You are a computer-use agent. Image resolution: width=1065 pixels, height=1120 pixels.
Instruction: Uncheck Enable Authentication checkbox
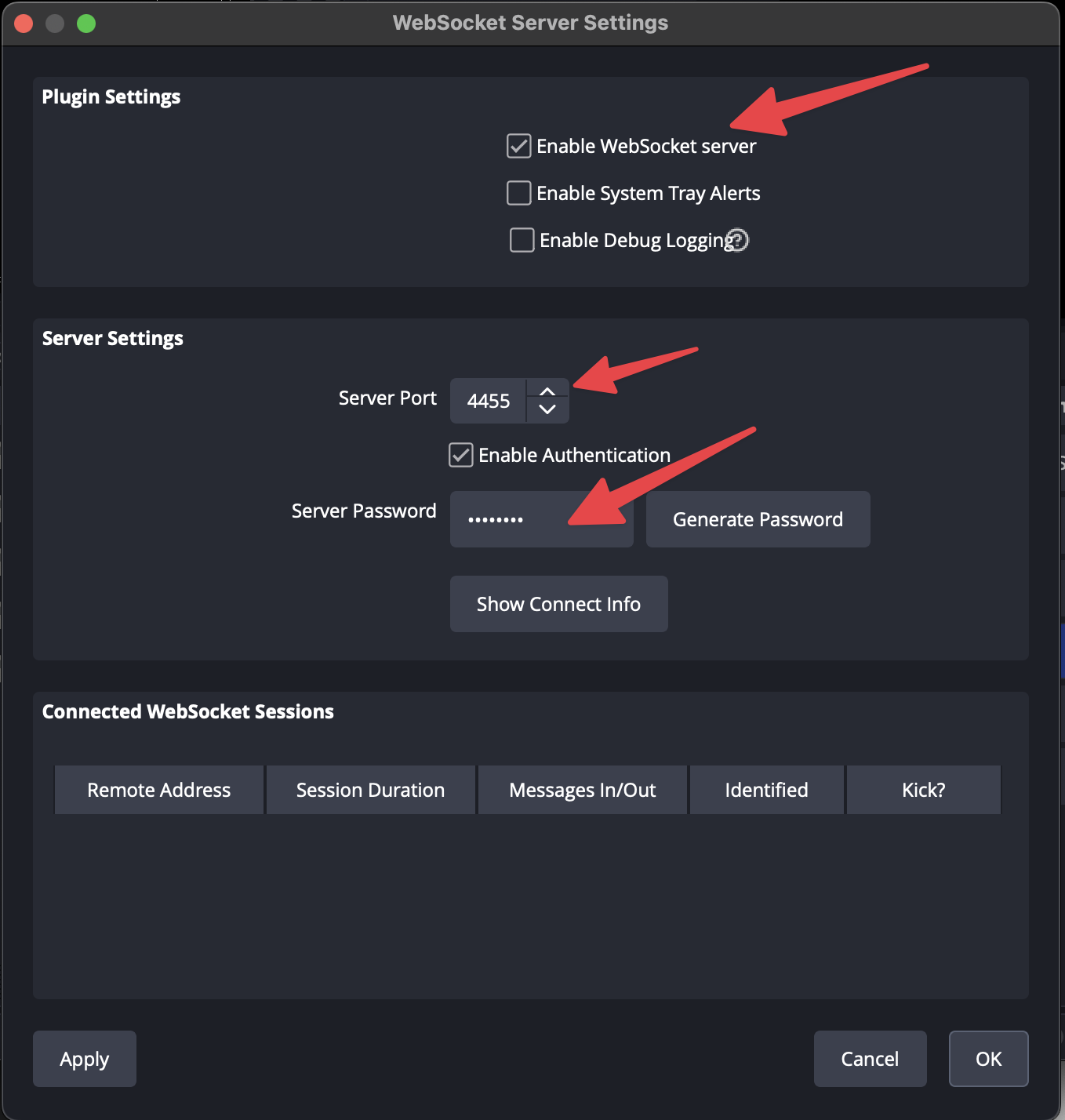click(x=461, y=455)
